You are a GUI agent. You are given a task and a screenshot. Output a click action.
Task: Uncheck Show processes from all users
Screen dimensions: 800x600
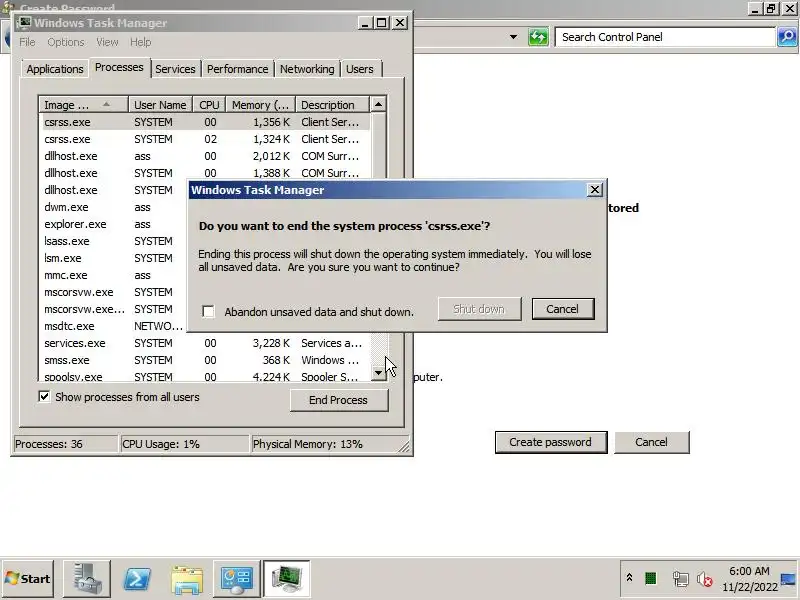(44, 396)
